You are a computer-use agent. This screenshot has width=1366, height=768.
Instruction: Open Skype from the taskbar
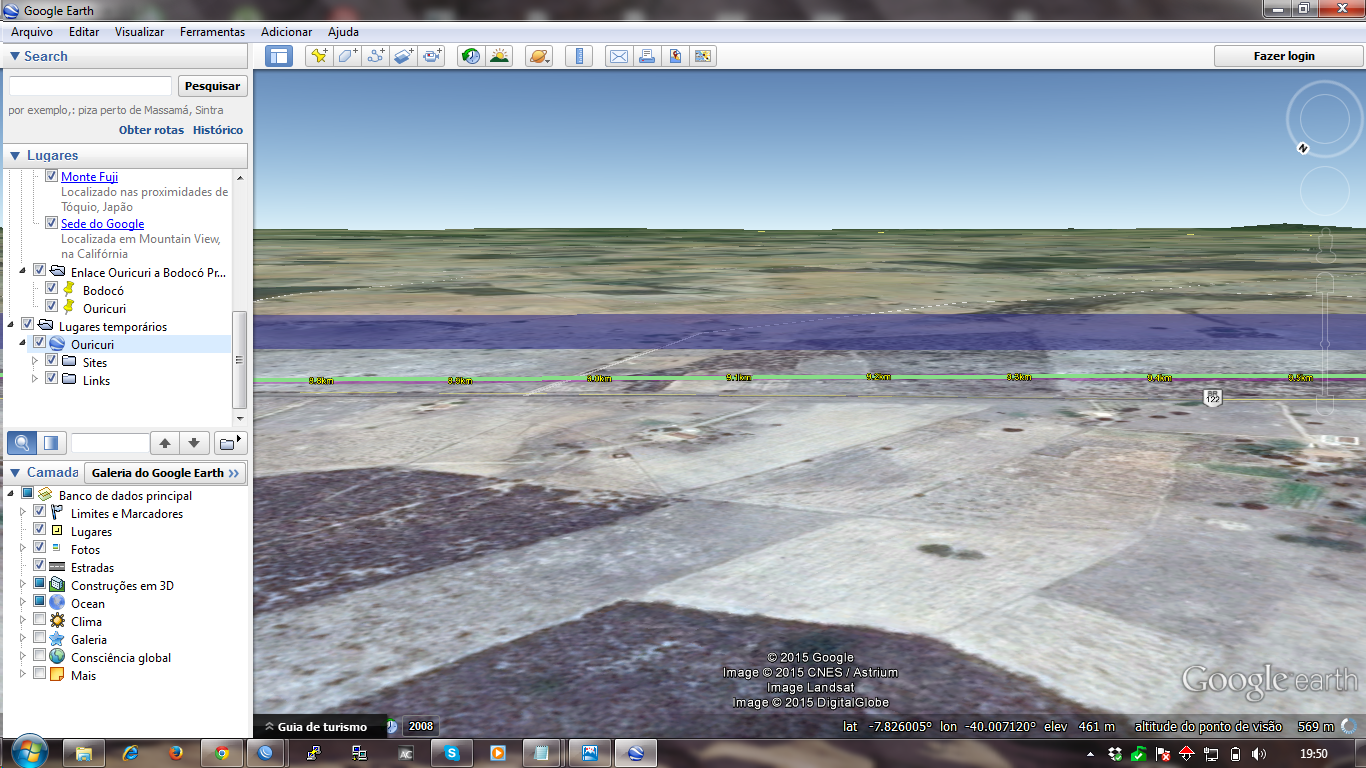coord(452,753)
